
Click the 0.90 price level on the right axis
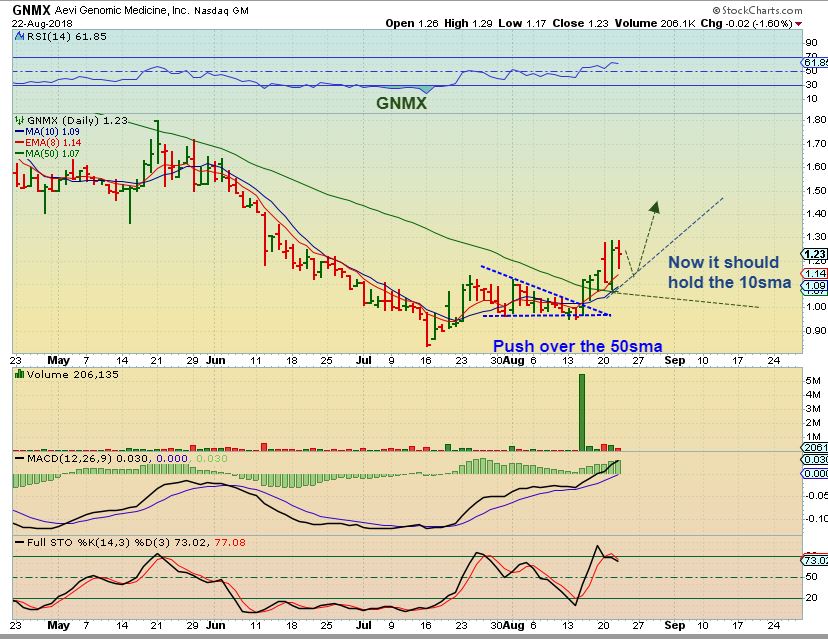tap(816, 331)
